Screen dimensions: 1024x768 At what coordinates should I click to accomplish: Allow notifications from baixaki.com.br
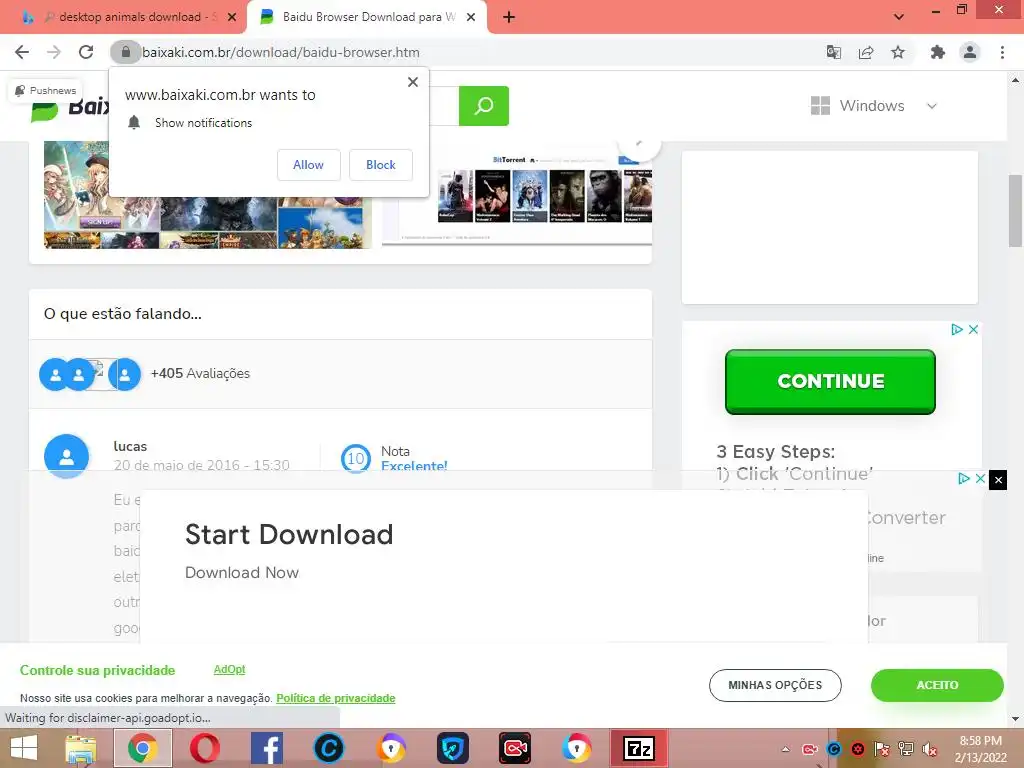308,165
